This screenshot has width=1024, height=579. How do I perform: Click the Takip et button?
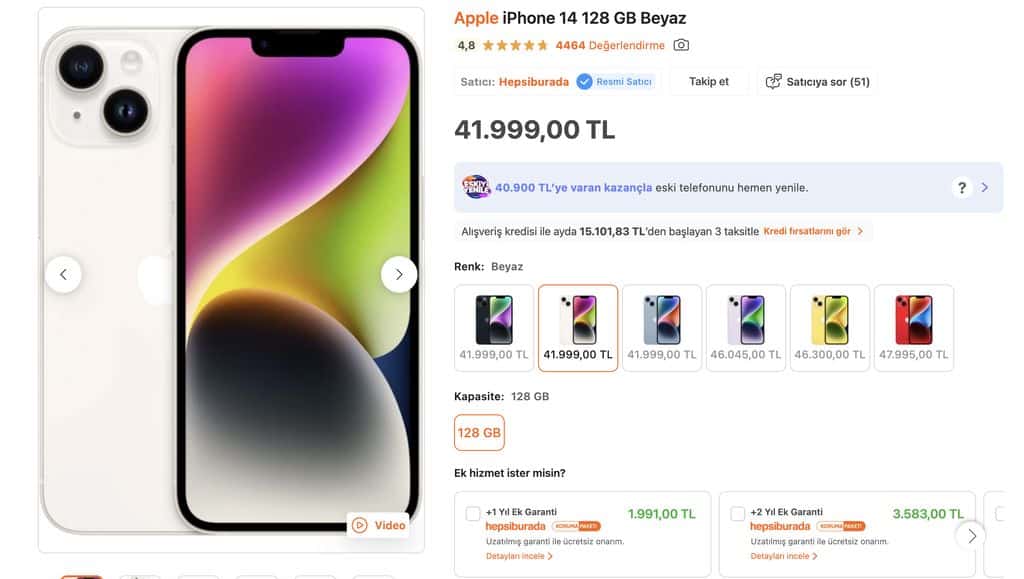tap(709, 82)
